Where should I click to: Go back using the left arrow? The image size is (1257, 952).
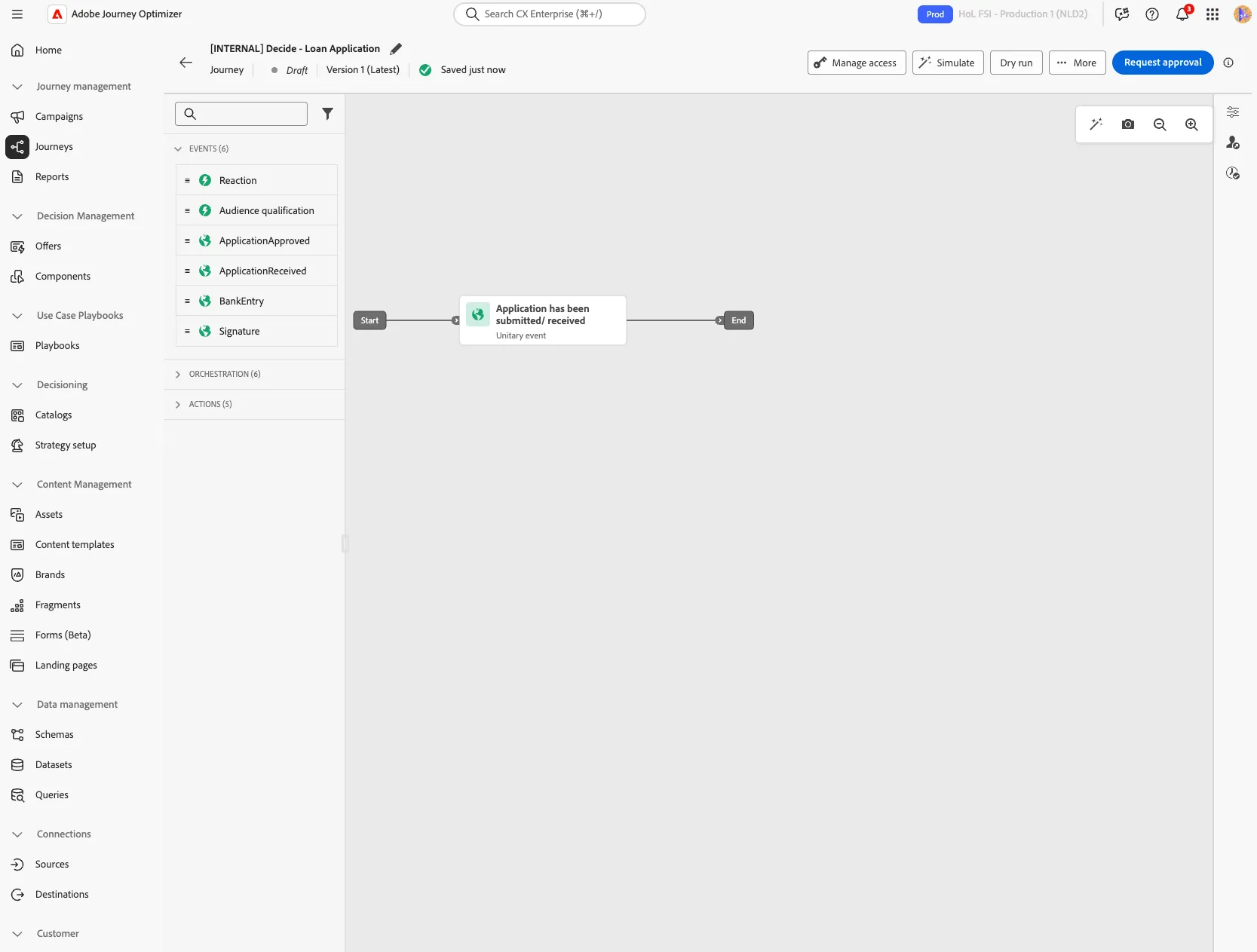[186, 63]
